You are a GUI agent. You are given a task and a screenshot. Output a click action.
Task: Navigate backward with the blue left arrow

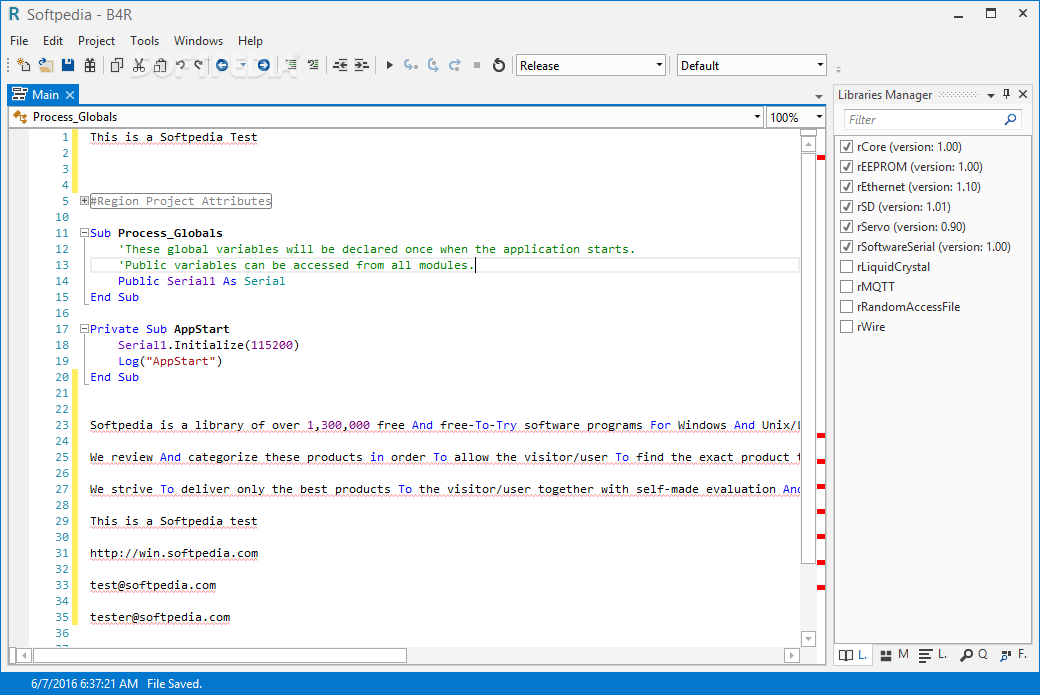(x=222, y=65)
